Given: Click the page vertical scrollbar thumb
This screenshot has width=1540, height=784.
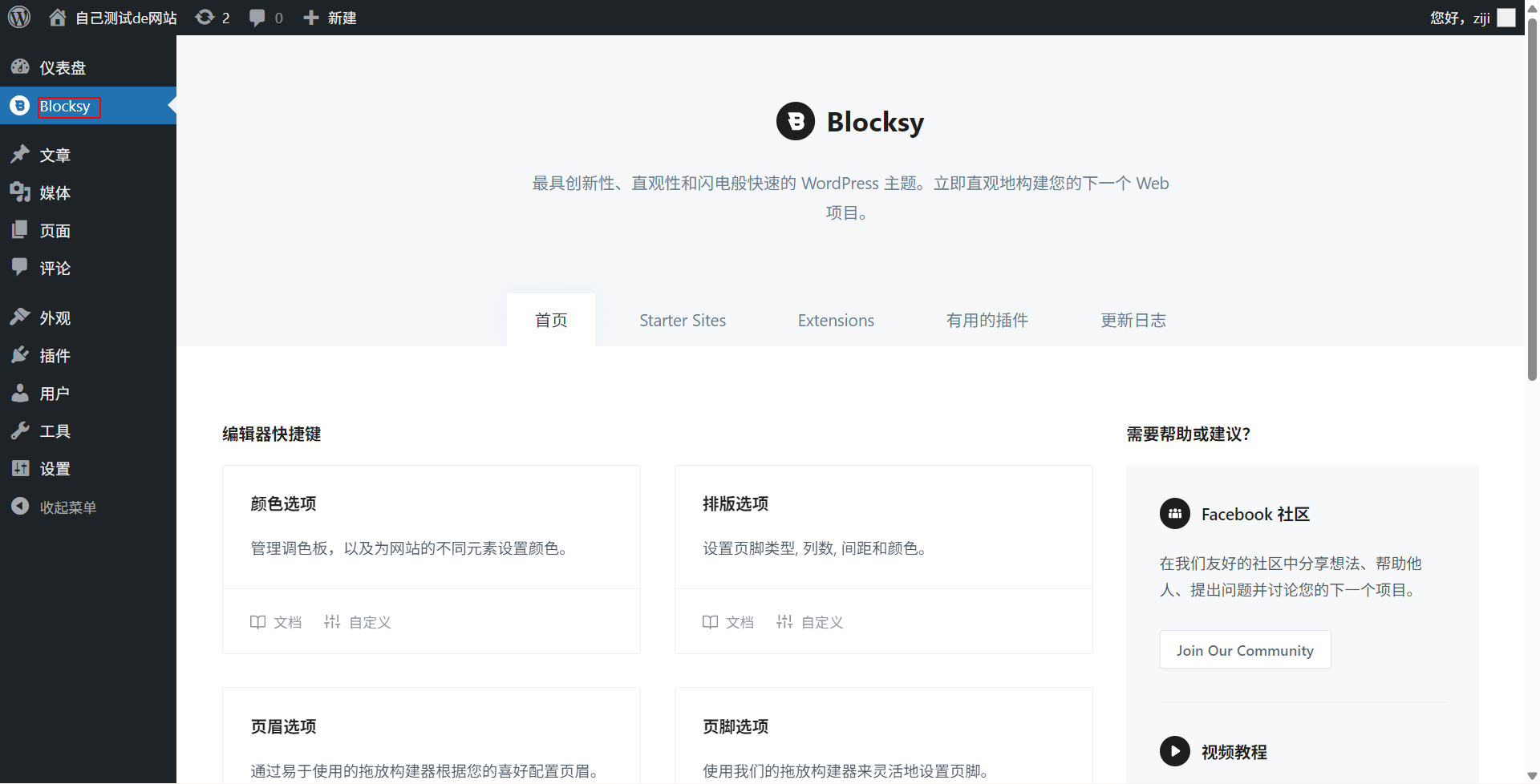Looking at the screenshot, I should coord(1532,198).
